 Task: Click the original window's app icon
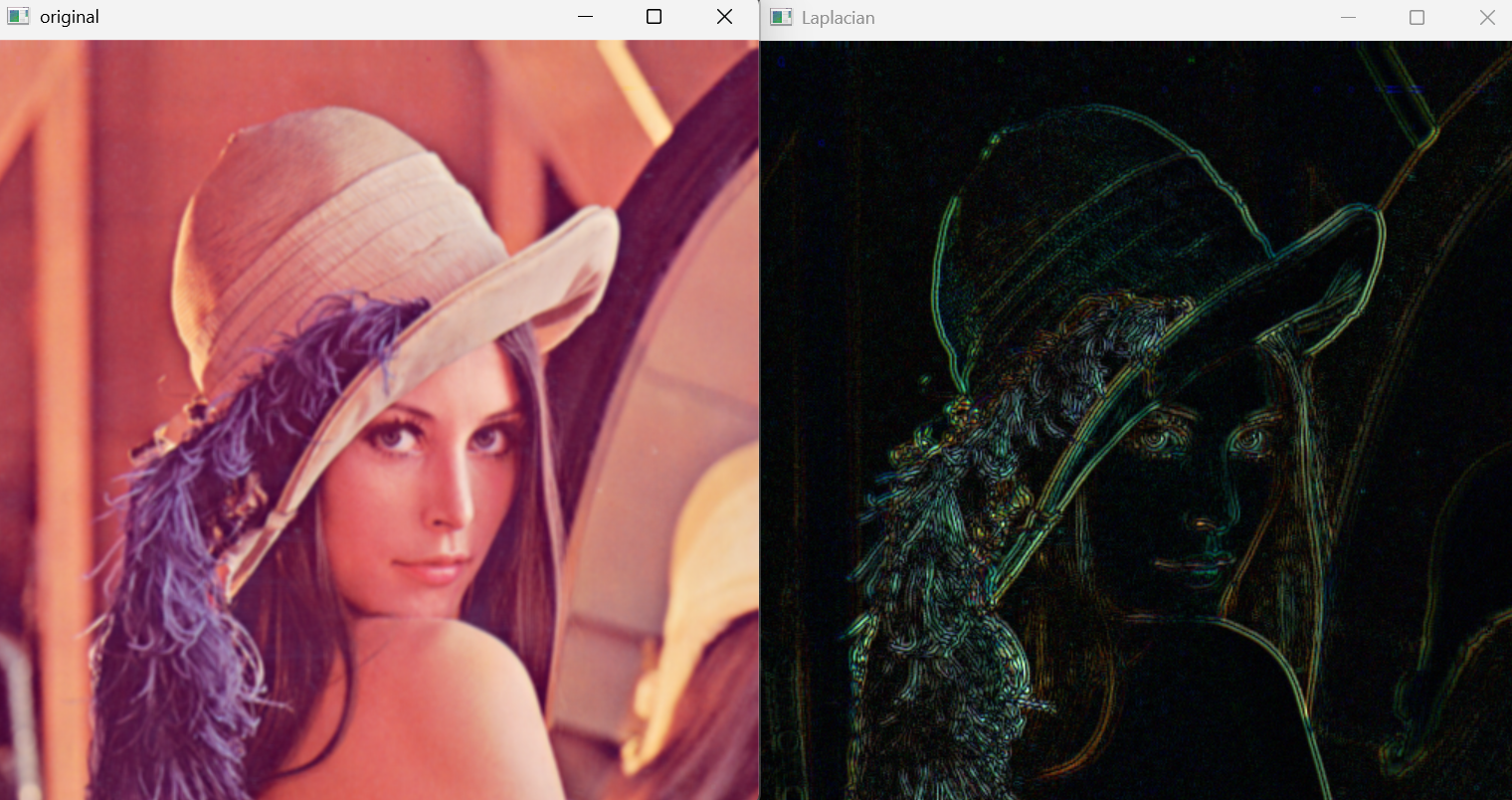pyautogui.click(x=18, y=17)
